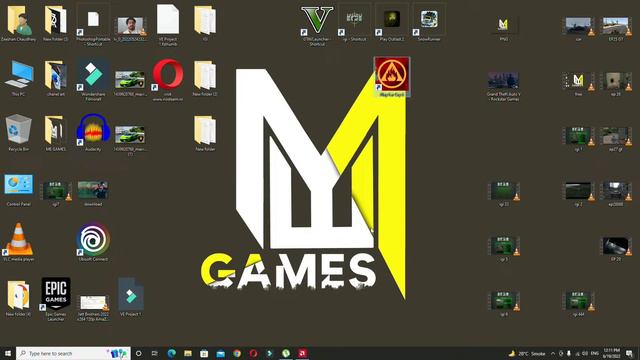
Task: Select the car video file thumbnail
Action: (578, 28)
